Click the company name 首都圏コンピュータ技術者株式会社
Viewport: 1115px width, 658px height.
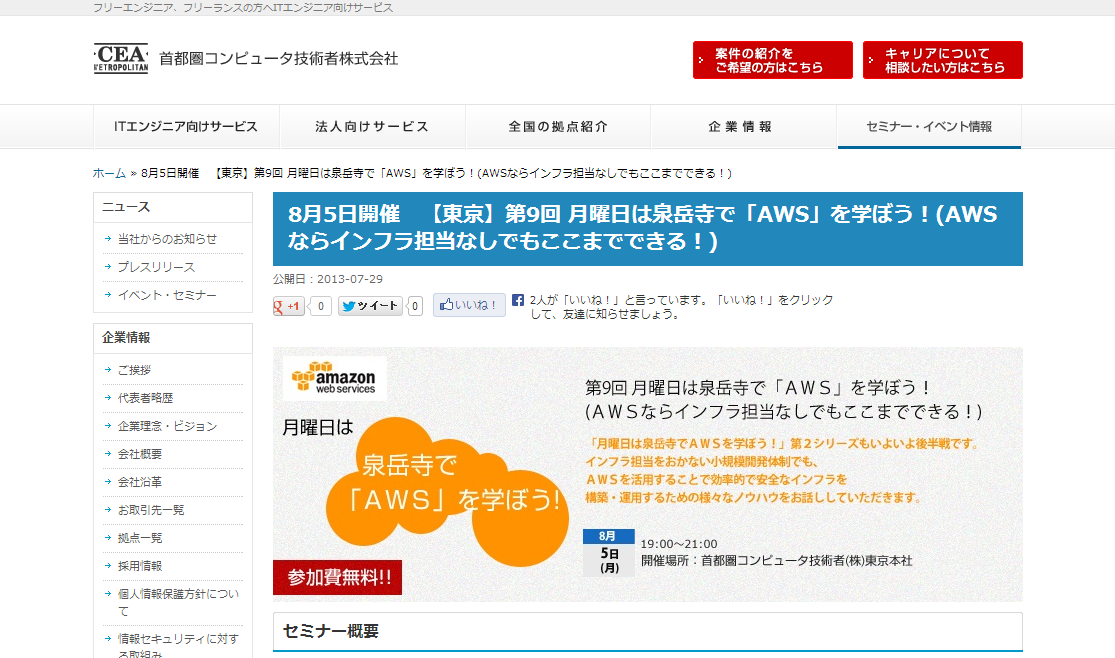tap(279, 58)
